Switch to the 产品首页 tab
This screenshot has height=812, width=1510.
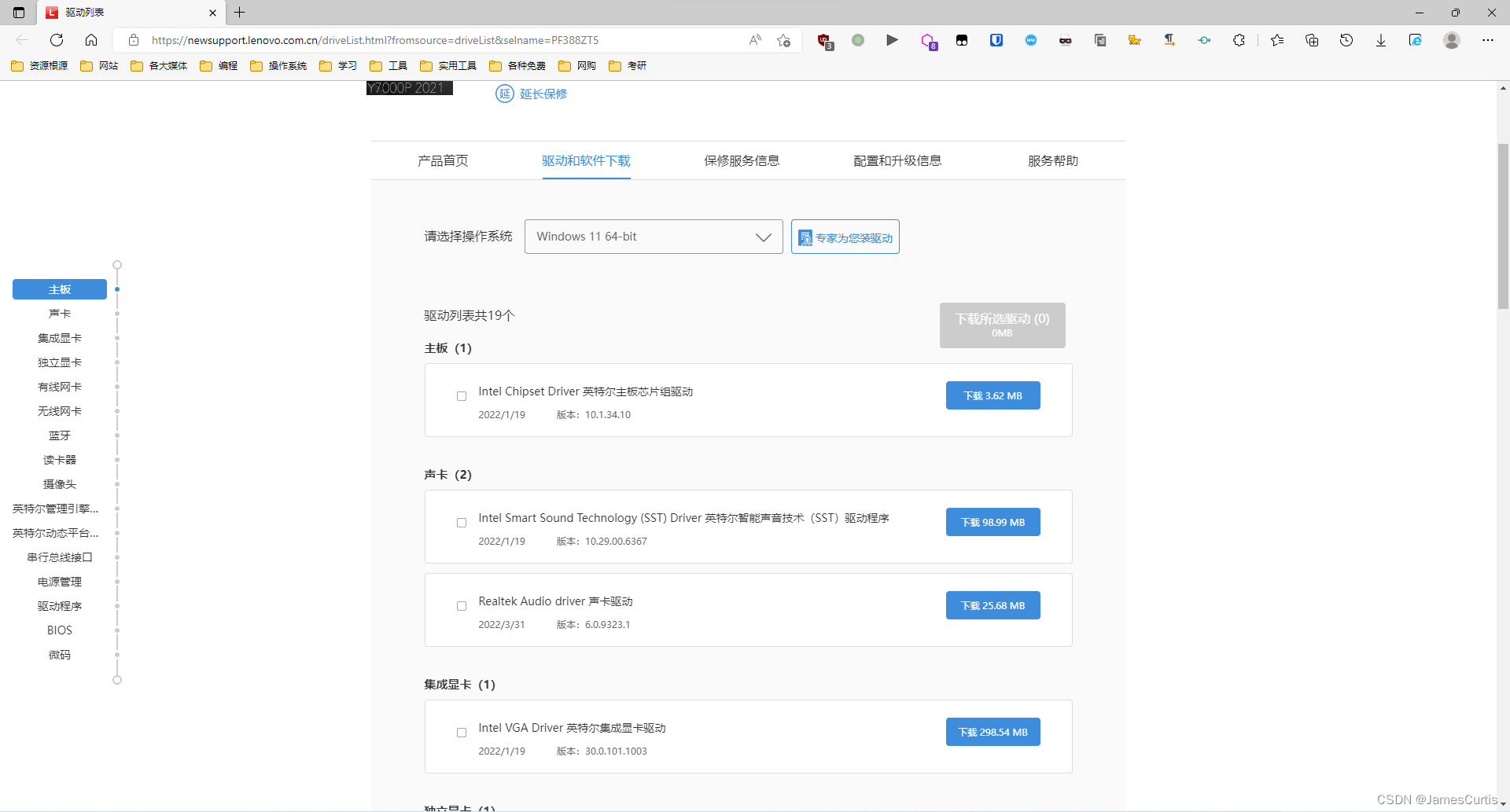pos(443,161)
